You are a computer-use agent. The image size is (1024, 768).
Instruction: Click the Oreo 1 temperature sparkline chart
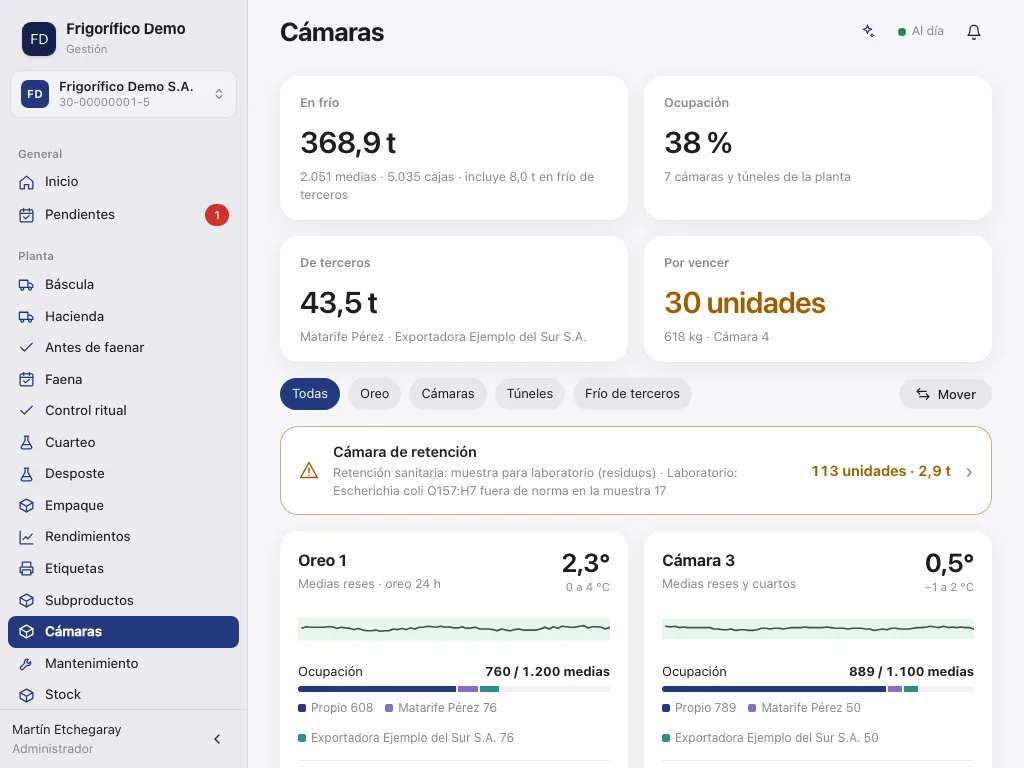[x=454, y=629]
